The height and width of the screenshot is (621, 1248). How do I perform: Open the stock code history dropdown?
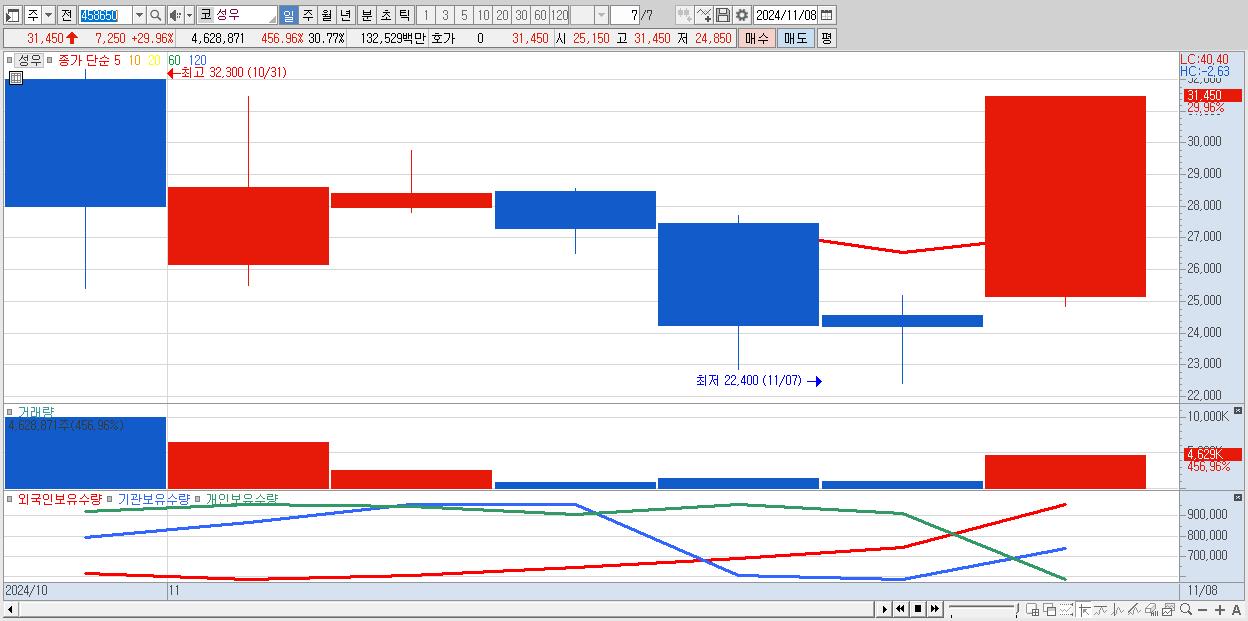click(x=139, y=15)
